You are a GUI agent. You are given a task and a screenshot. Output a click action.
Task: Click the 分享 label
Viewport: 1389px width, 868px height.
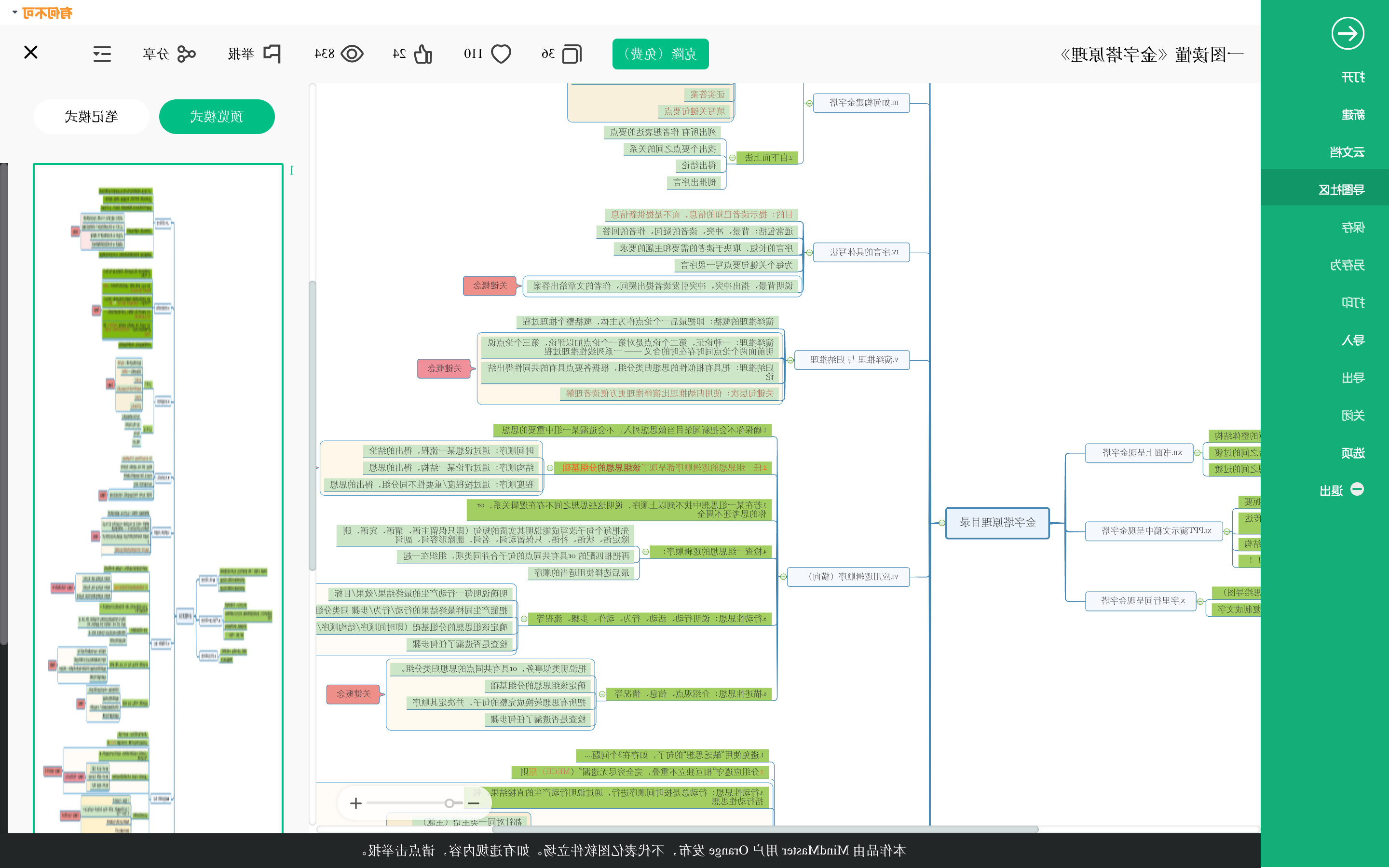(156, 54)
